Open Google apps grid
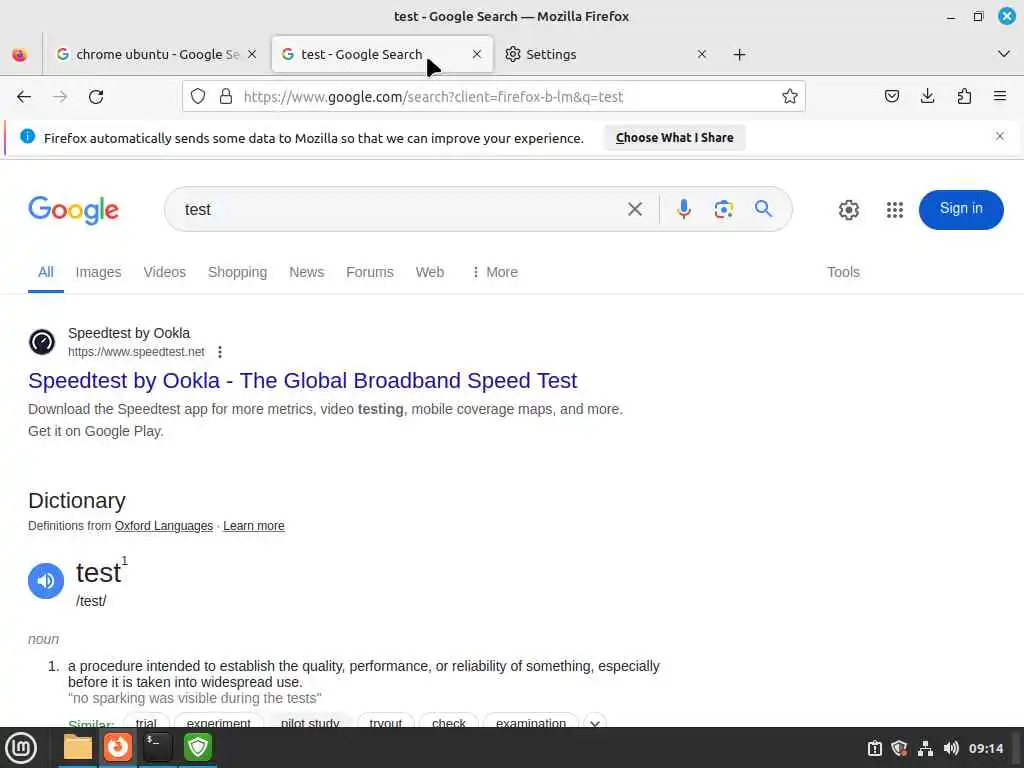The image size is (1024, 768). (895, 210)
